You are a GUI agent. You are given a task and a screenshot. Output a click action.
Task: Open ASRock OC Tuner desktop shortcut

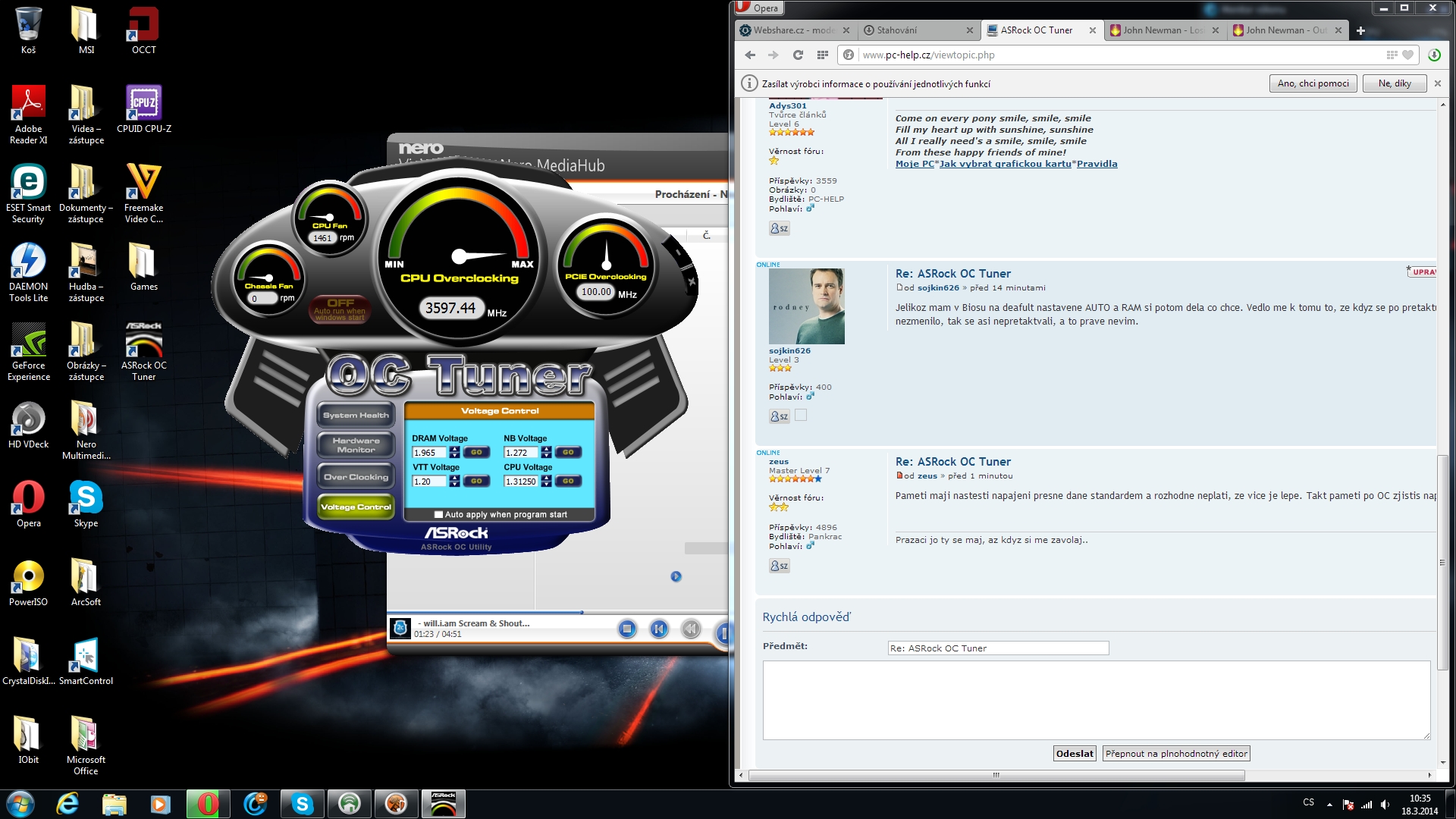pyautogui.click(x=143, y=349)
